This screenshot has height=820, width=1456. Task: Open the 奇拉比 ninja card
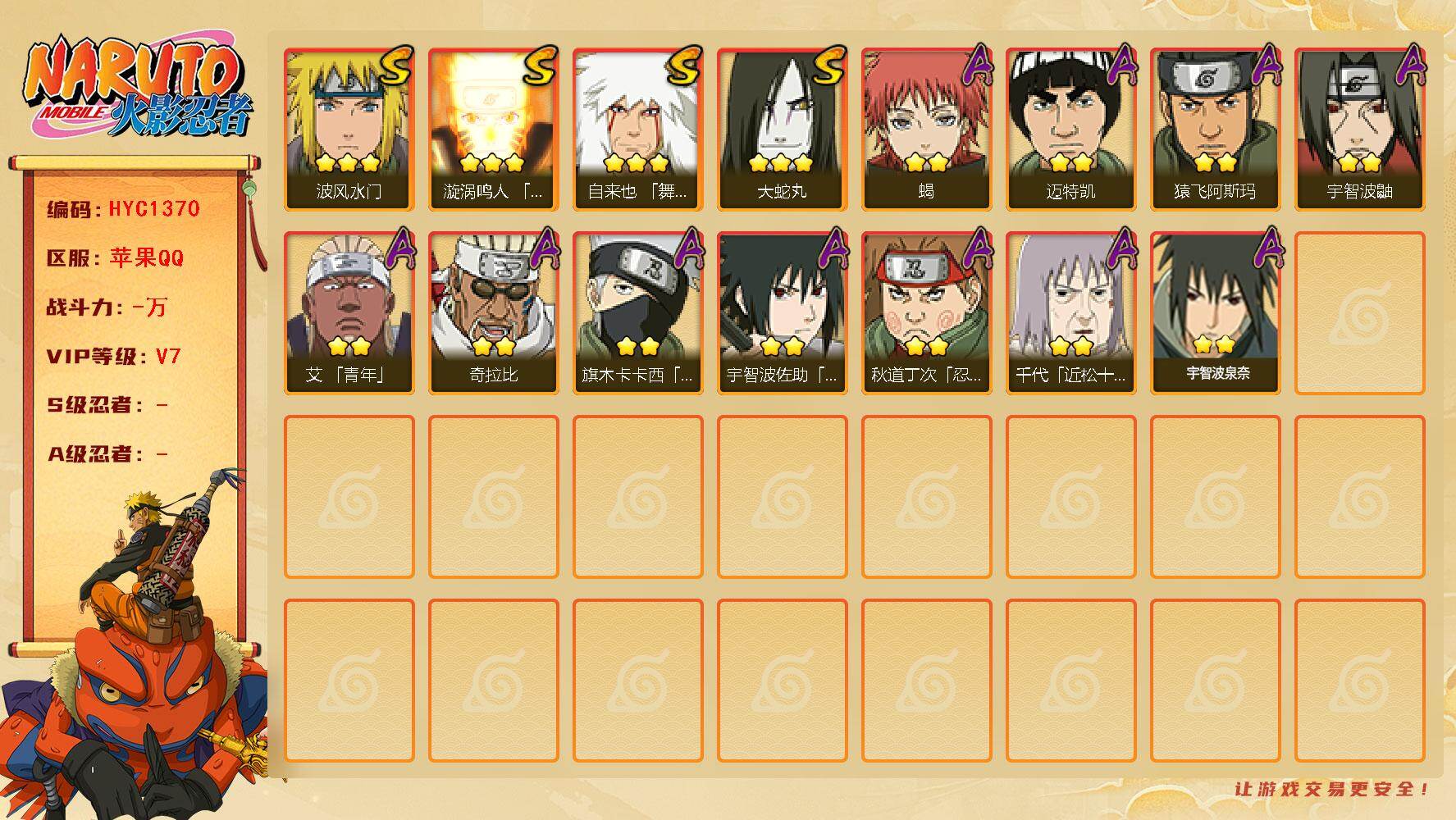(493, 313)
